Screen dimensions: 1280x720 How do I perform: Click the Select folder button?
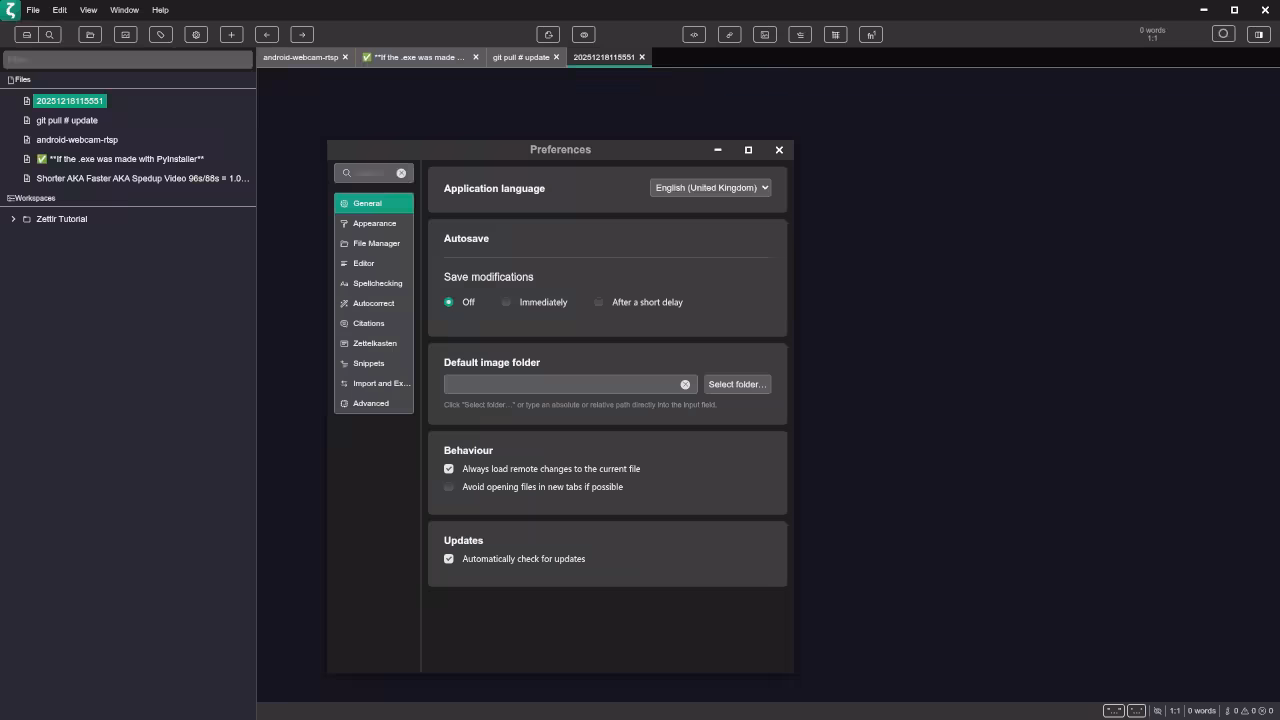tap(737, 384)
